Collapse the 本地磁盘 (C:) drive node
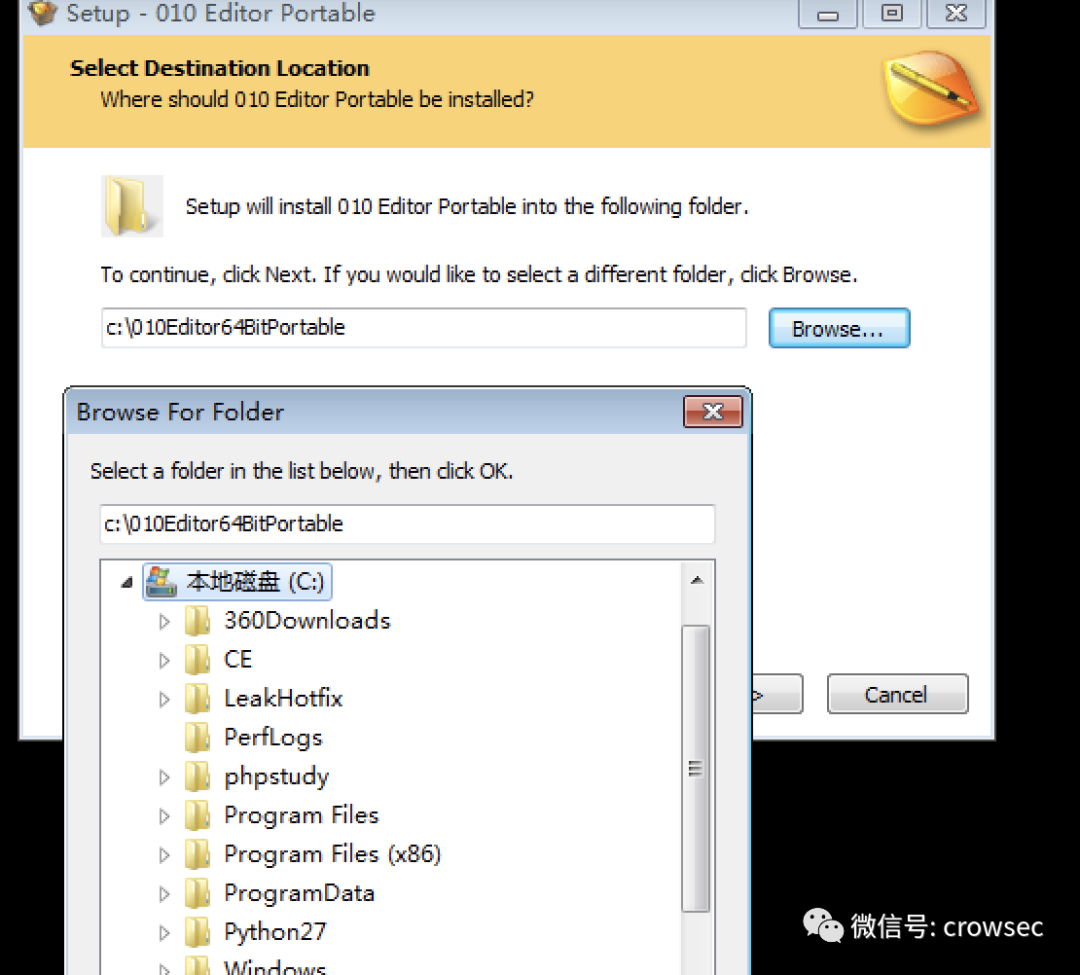Image resolution: width=1080 pixels, height=975 pixels. 126,583
